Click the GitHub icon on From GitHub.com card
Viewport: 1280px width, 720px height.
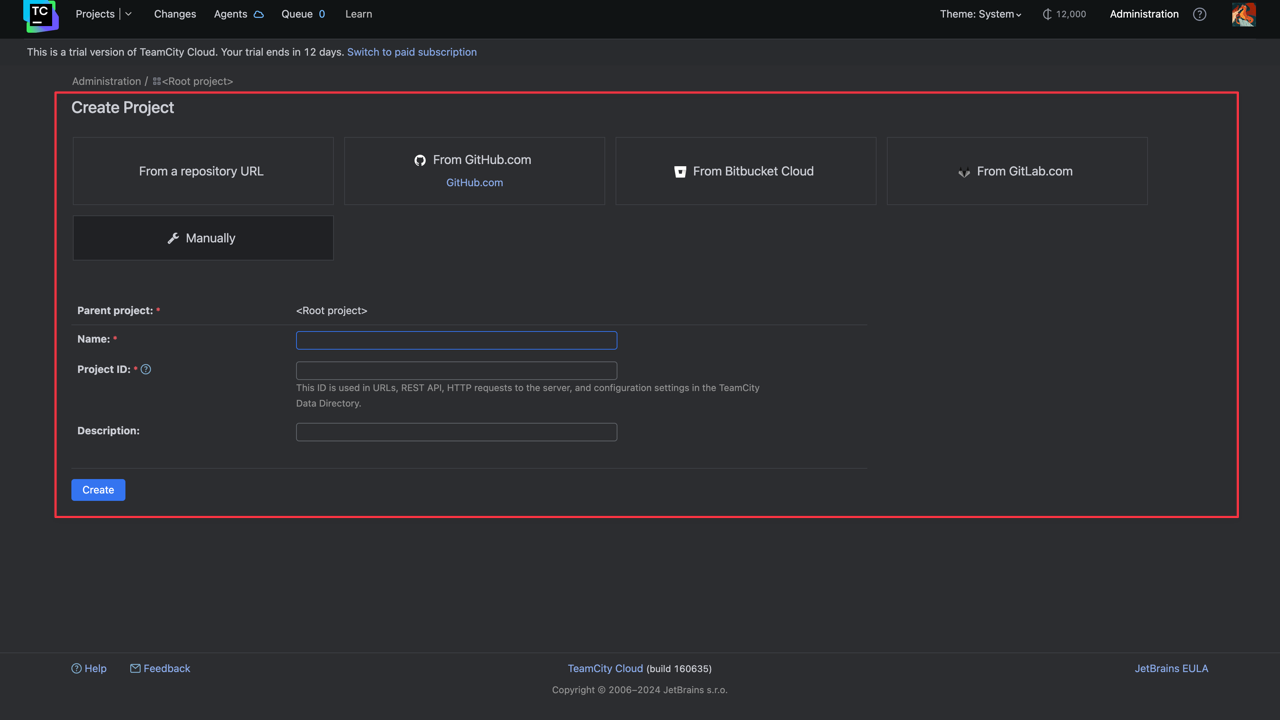(419, 159)
